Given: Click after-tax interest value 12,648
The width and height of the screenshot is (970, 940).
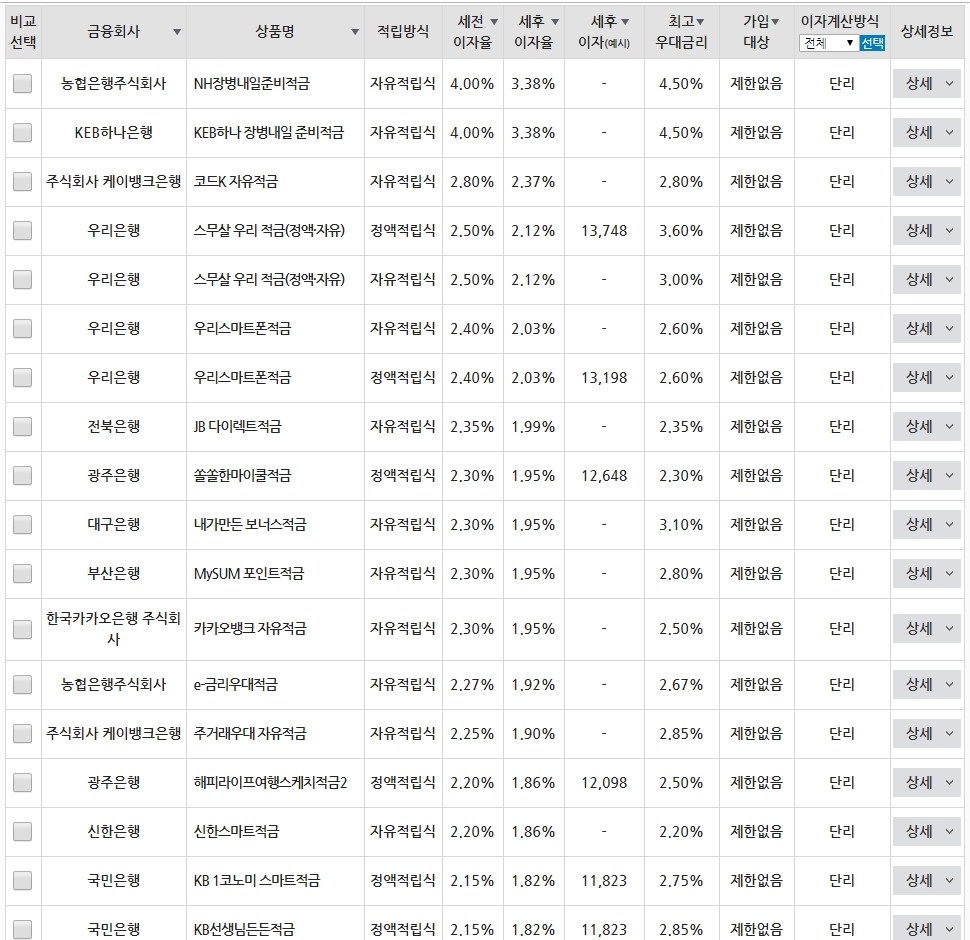Looking at the screenshot, I should (x=604, y=476).
